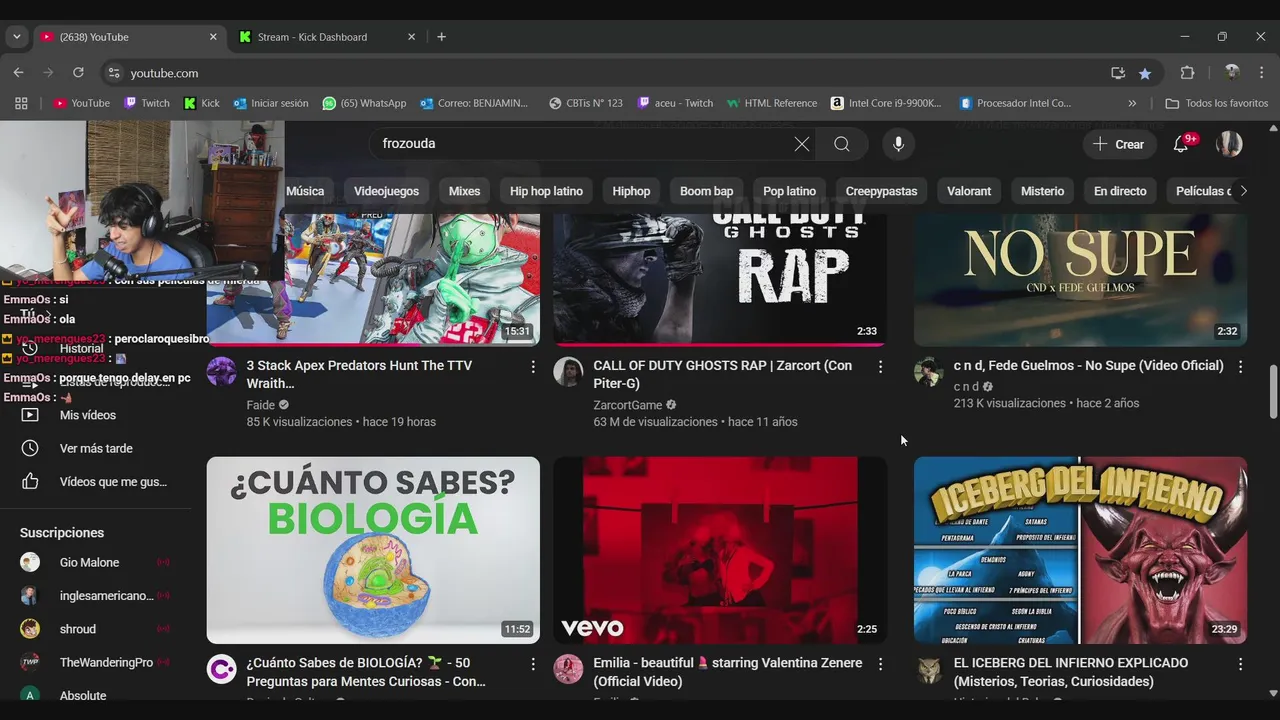The image size is (1280, 720).
Task: Select the Valorant chip
Action: click(969, 191)
